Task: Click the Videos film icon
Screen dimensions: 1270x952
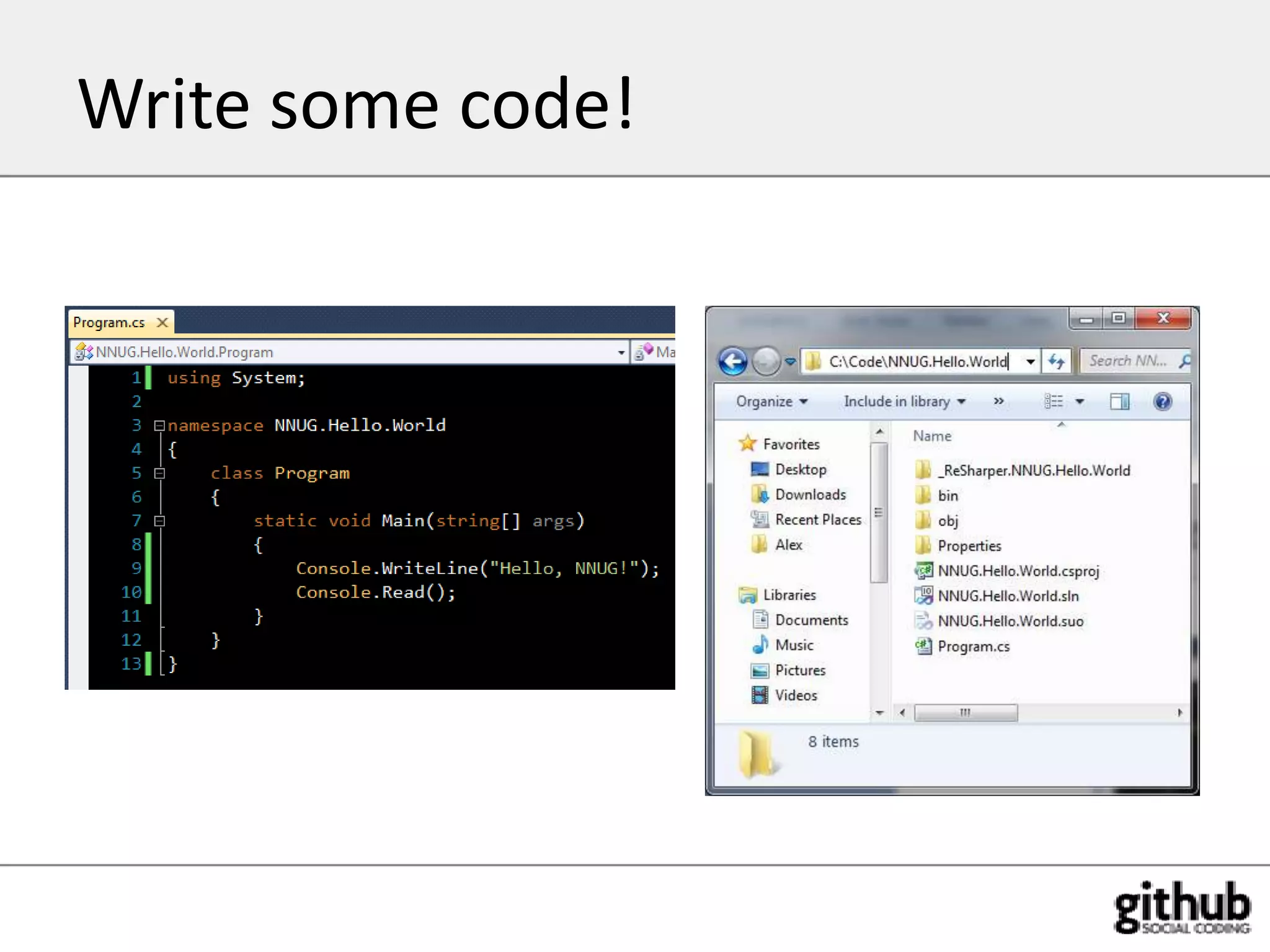Action: click(760, 695)
